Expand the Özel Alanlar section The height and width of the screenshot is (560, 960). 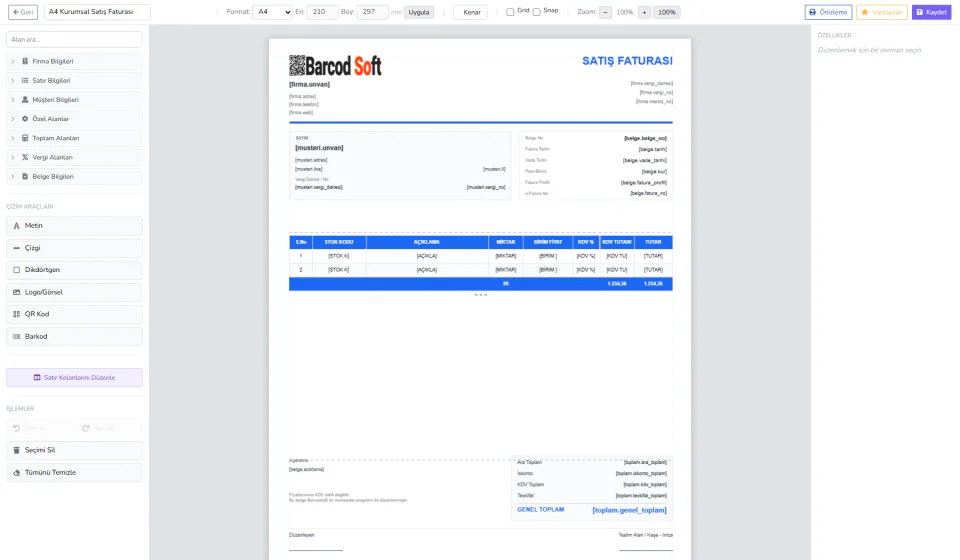(74, 119)
